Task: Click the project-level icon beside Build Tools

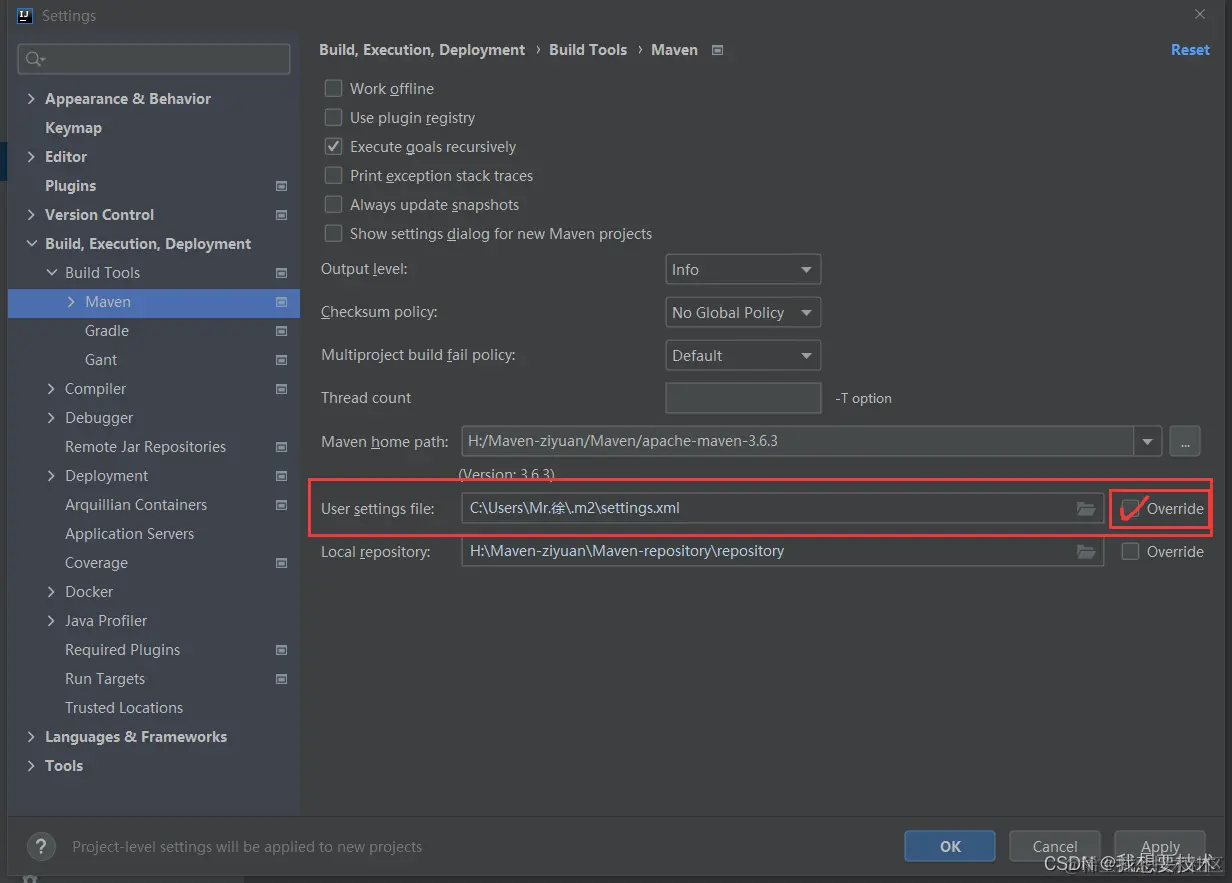Action: [281, 273]
